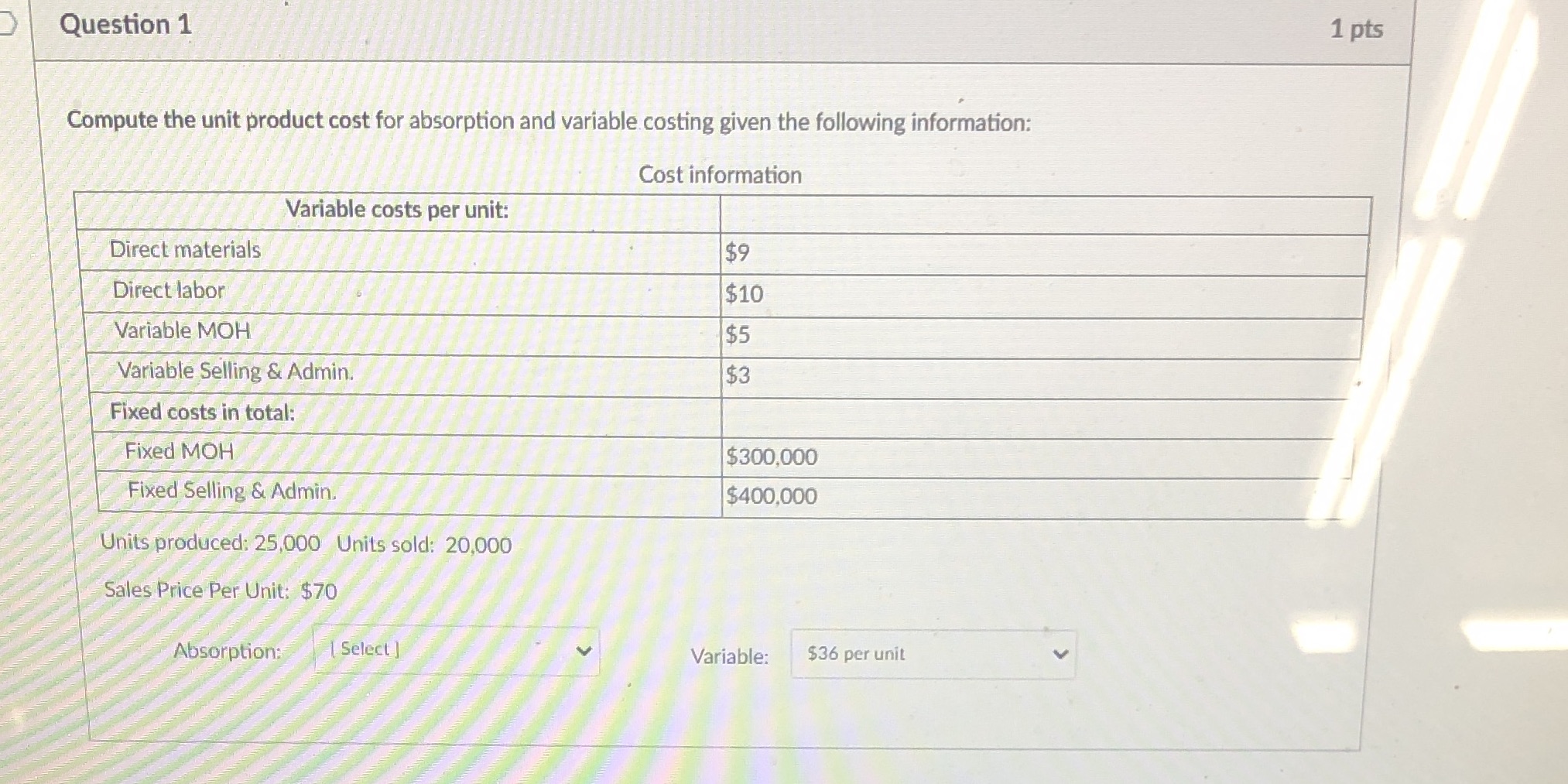The image size is (1568, 784).
Task: Select the Variable MOH row
Action: 182,331
